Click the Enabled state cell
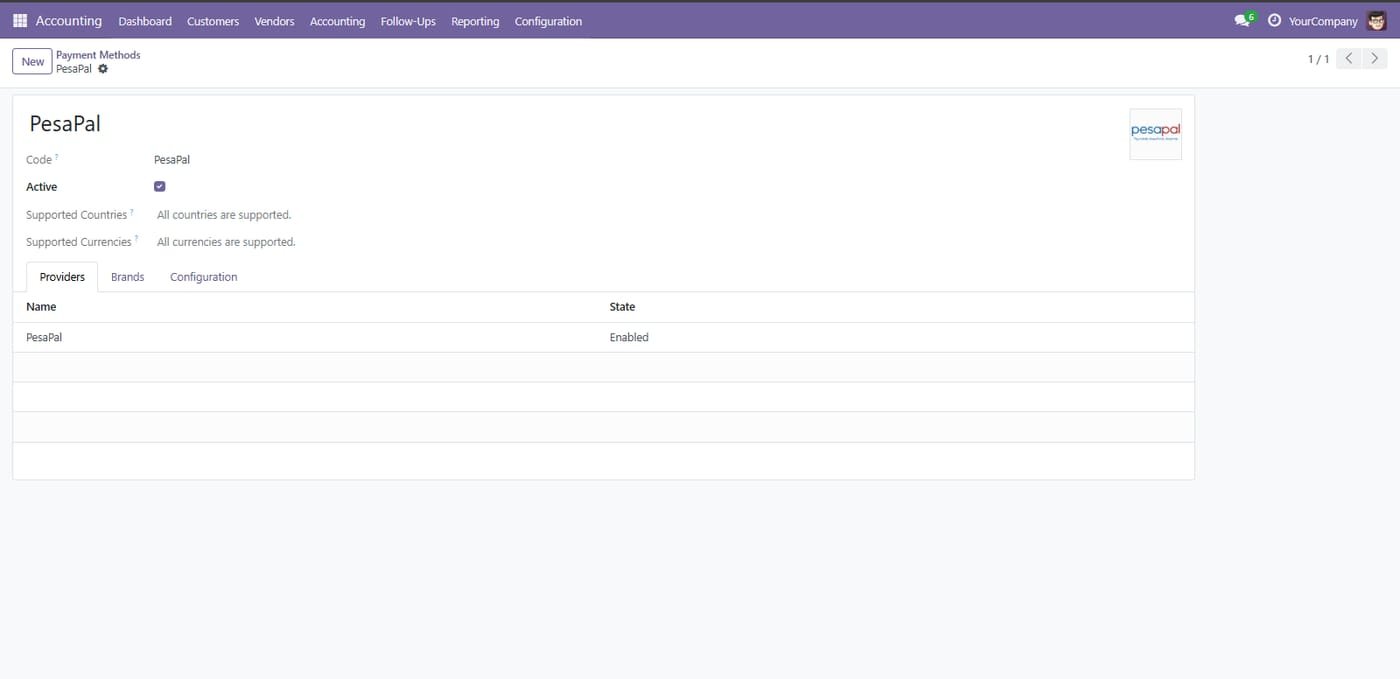The width and height of the screenshot is (1400, 679). tap(629, 337)
